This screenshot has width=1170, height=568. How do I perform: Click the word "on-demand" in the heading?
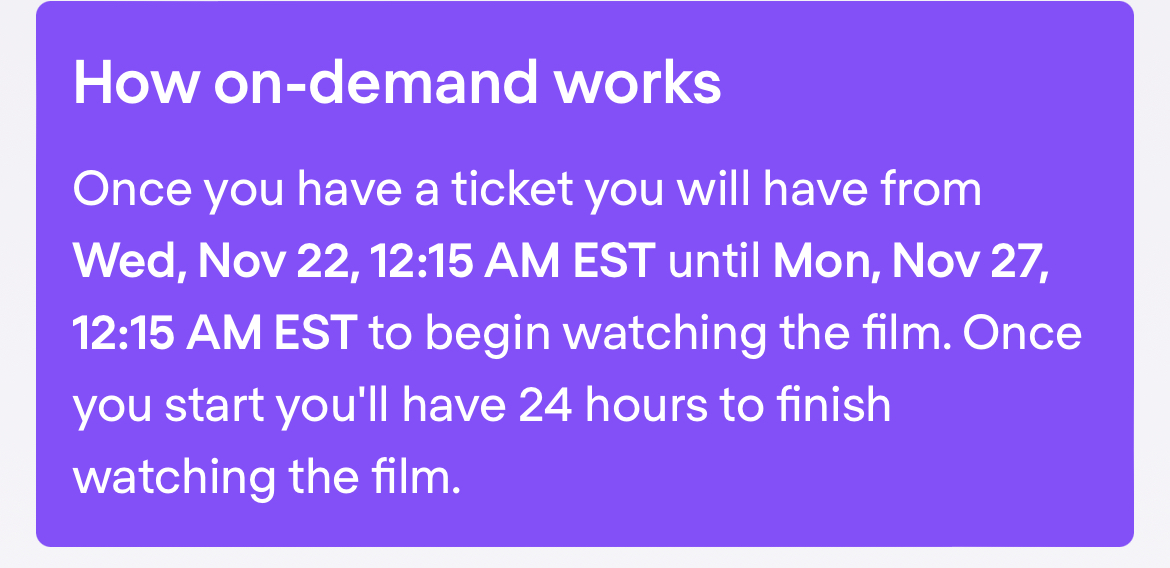(x=375, y=83)
